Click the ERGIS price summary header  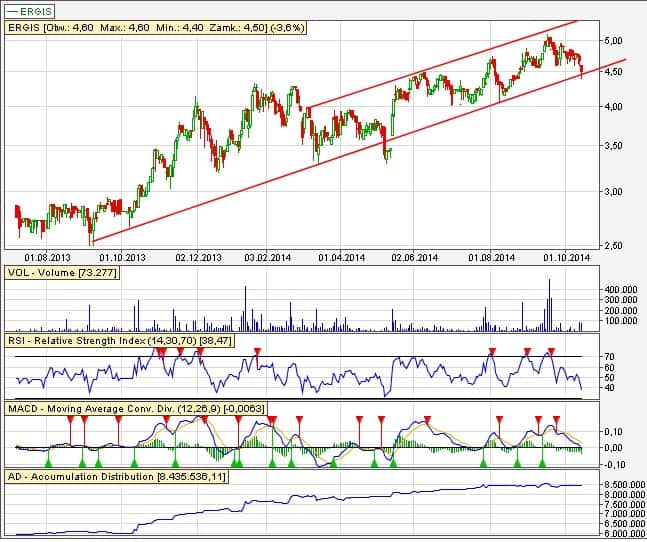pyautogui.click(x=158, y=28)
